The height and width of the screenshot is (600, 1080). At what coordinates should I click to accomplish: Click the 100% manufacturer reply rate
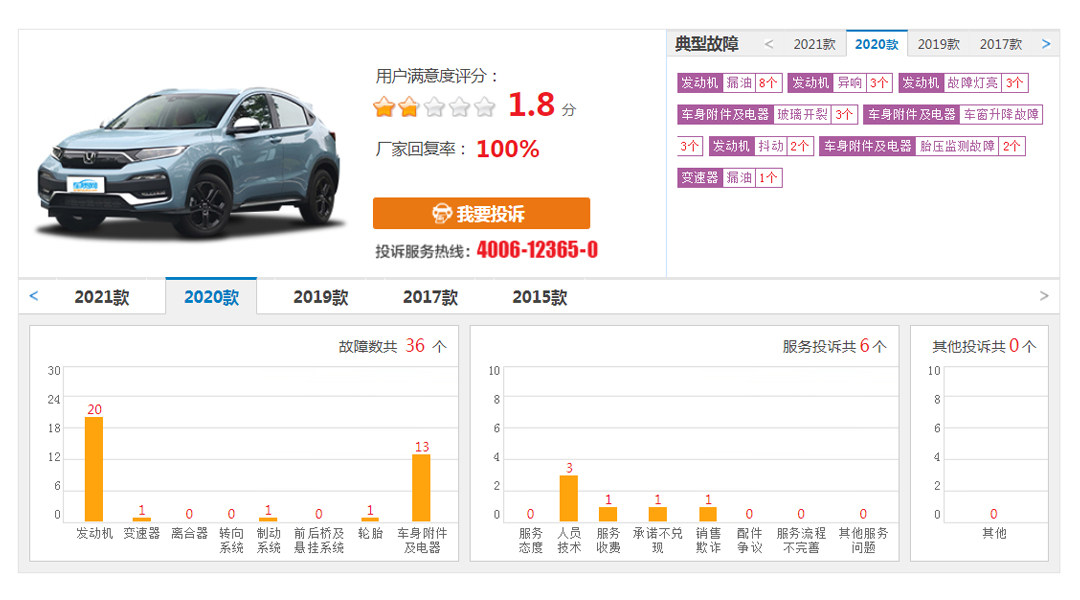(508, 149)
